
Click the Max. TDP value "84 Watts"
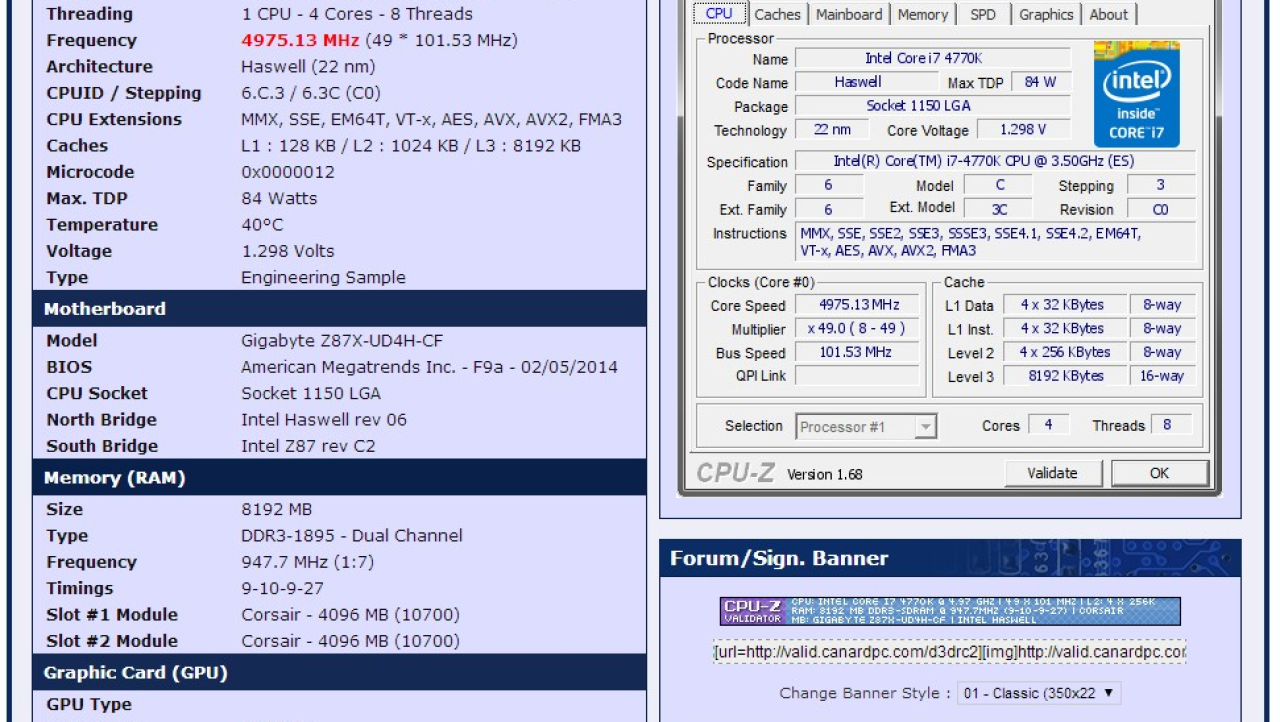279,198
